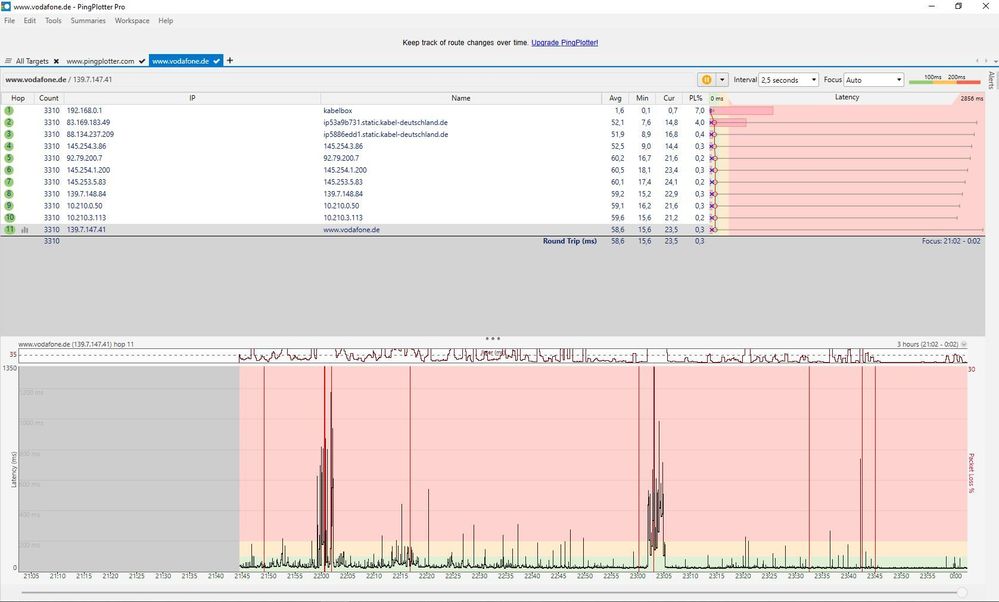Click the All Targets list icon
The width and height of the screenshot is (999, 602).
click(8, 61)
